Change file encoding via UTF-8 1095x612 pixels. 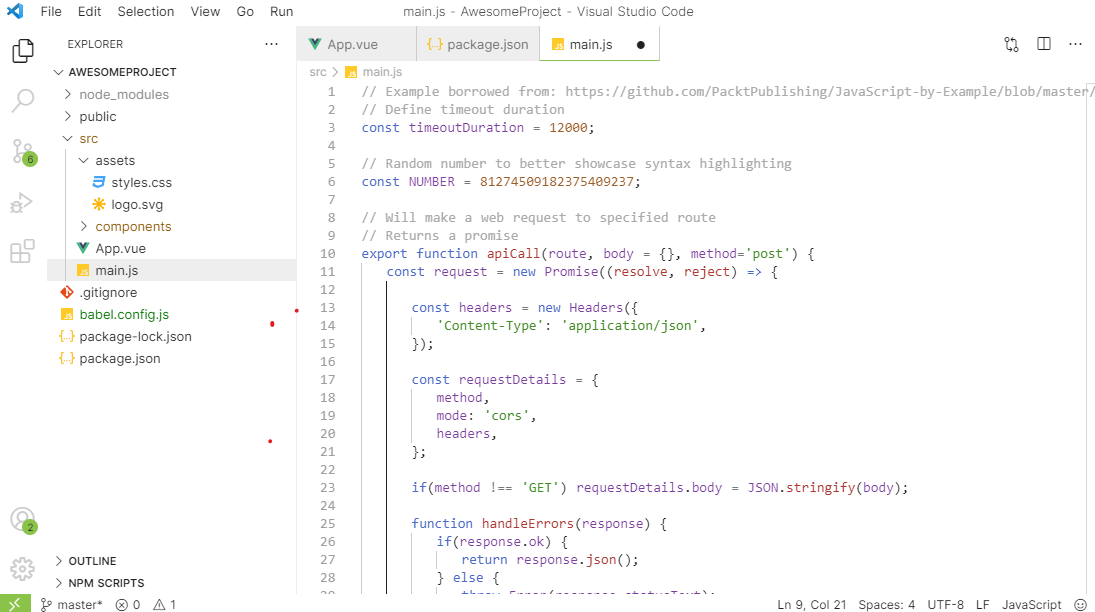click(946, 604)
